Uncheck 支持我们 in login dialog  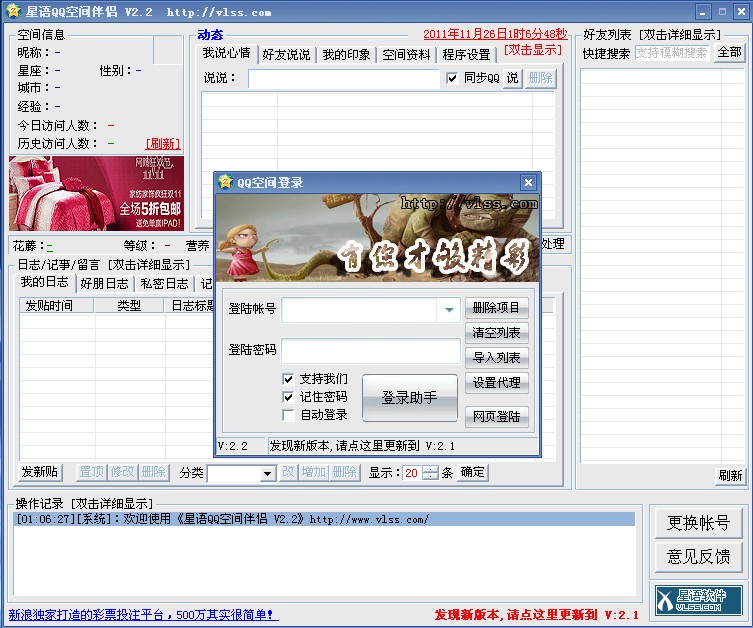[x=288, y=379]
